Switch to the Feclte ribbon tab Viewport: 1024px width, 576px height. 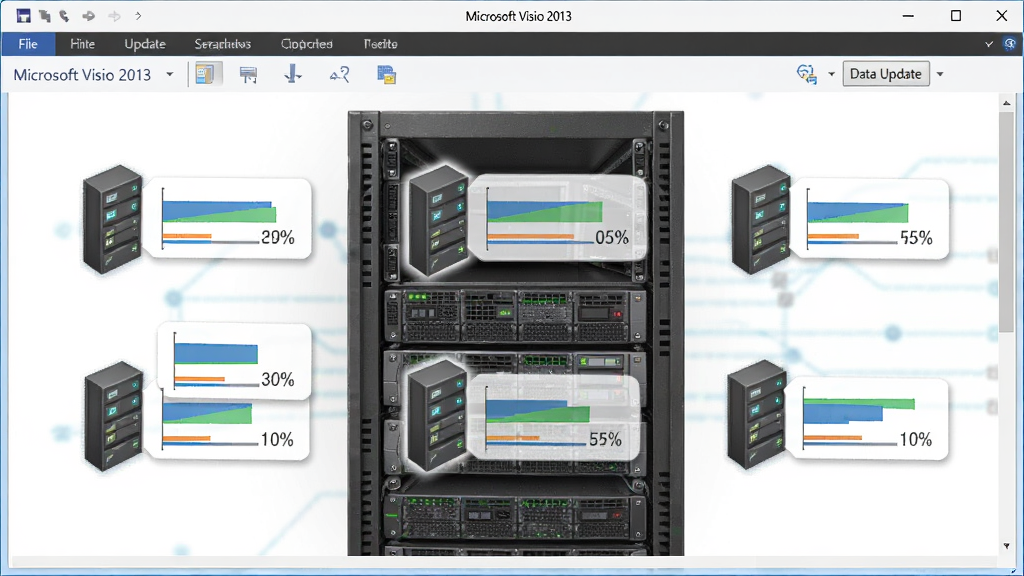[380, 44]
